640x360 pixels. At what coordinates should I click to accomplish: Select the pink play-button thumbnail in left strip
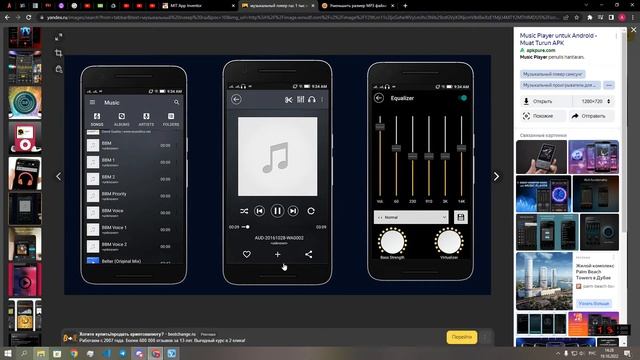click(x=25, y=280)
